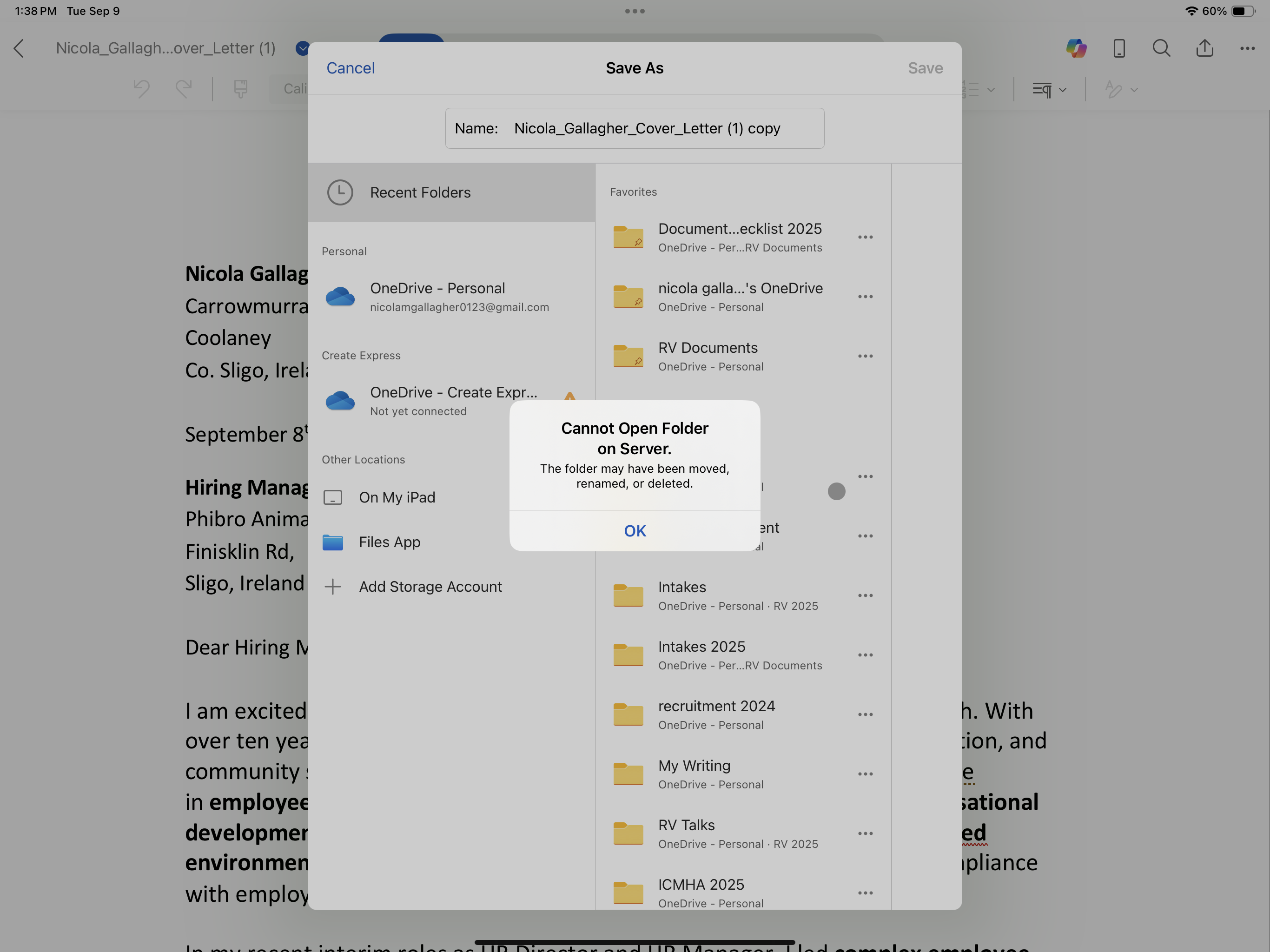Screen dimensions: 1270x952
Task: Open the Intakes 2025 folder
Action: tap(743, 655)
